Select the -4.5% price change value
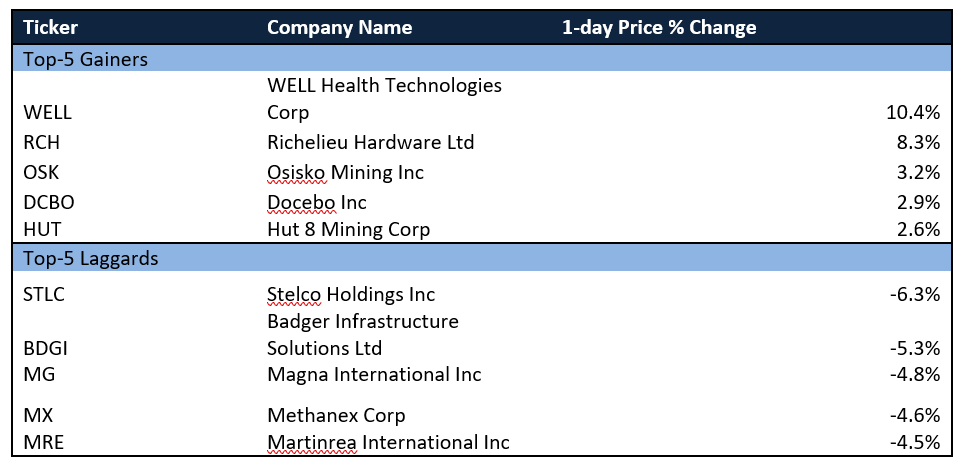 [915, 441]
